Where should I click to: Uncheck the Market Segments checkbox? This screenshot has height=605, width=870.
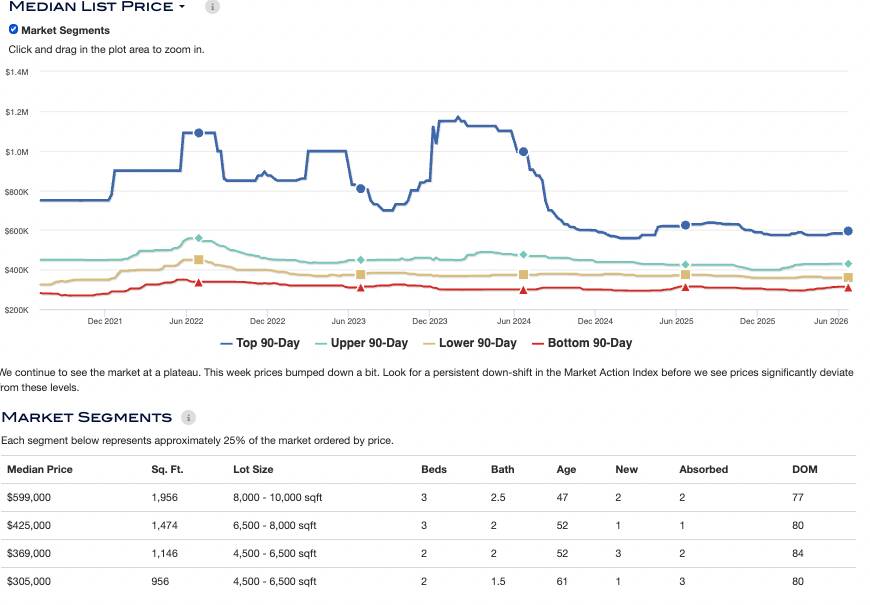click(x=13, y=29)
